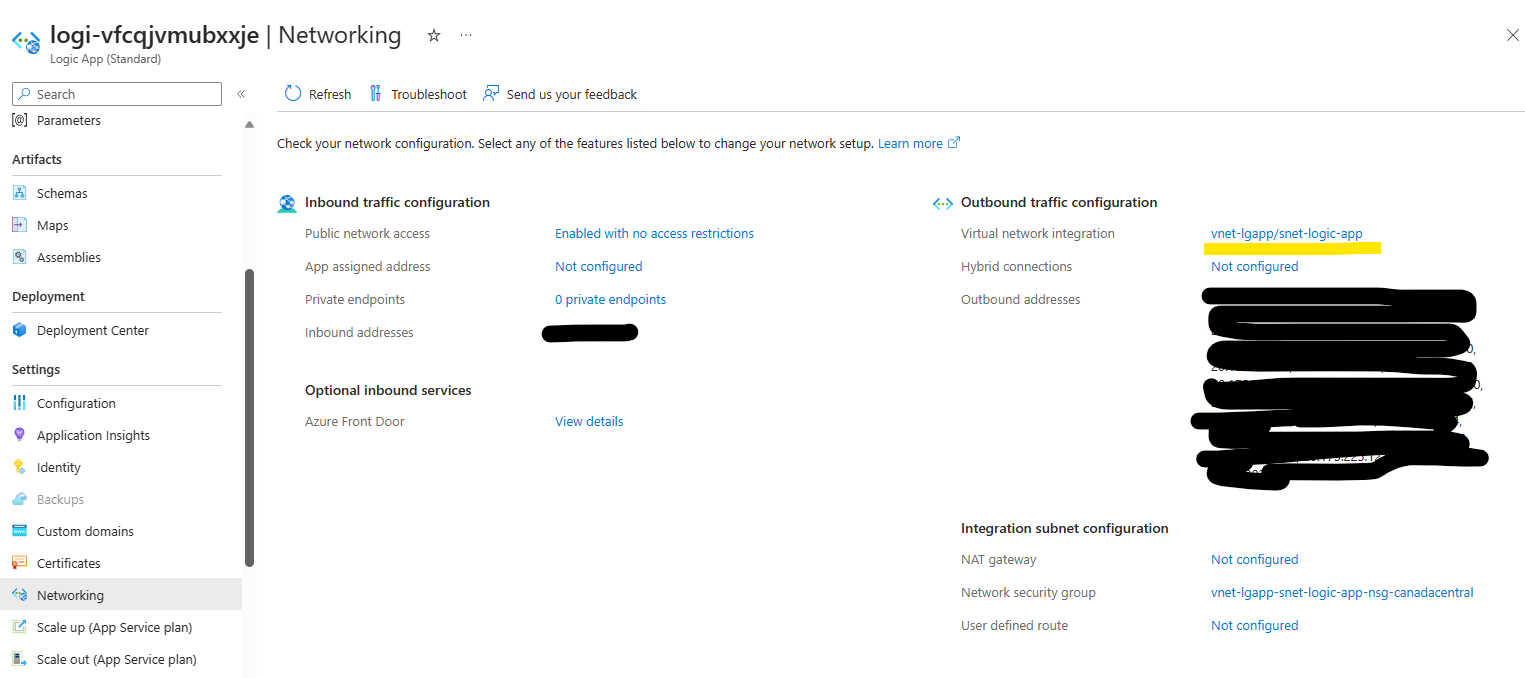Open Scale up (App Service plan)

pyautogui.click(x=113, y=627)
